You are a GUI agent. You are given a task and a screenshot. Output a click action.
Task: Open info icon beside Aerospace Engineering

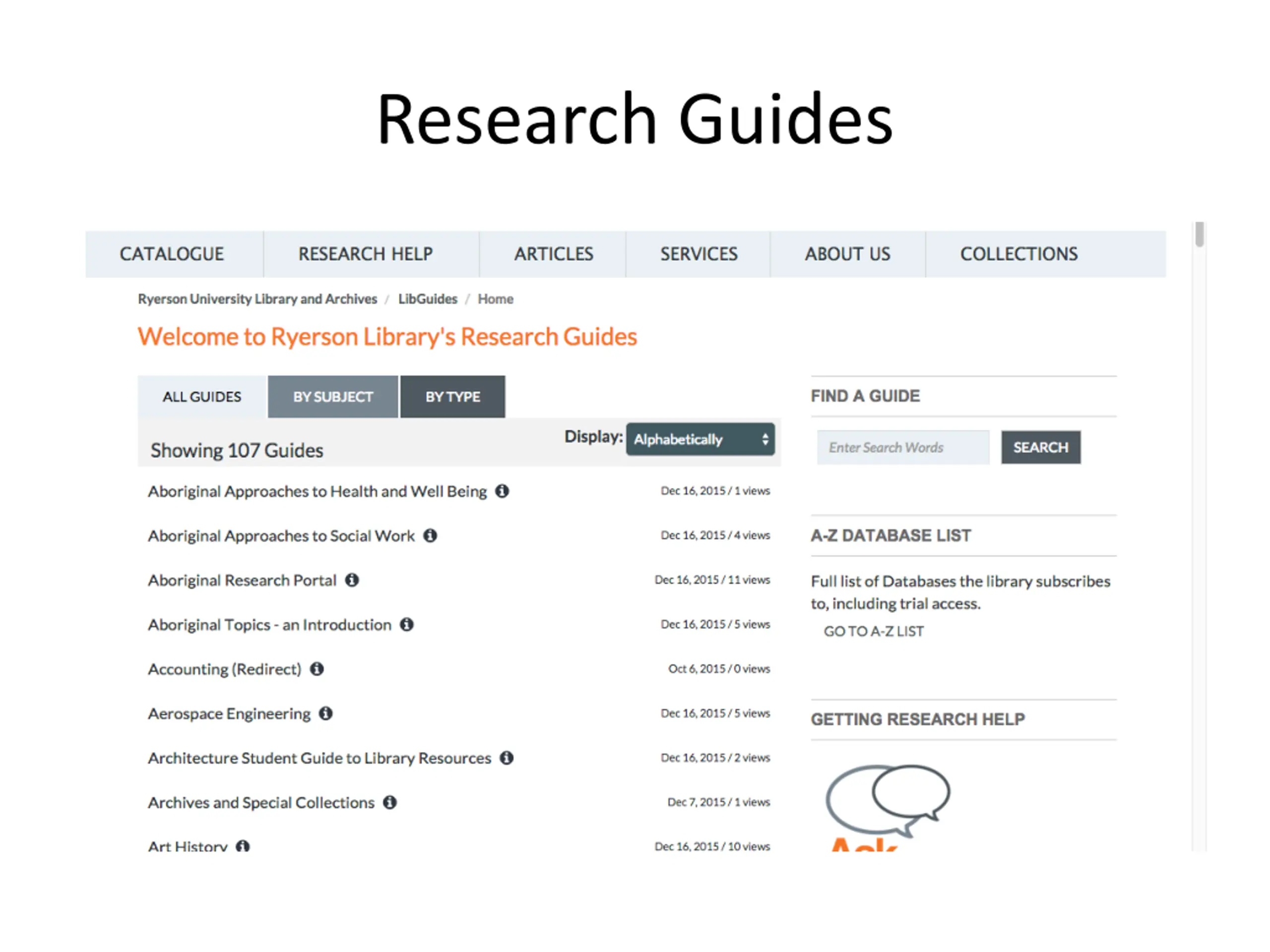(x=325, y=714)
